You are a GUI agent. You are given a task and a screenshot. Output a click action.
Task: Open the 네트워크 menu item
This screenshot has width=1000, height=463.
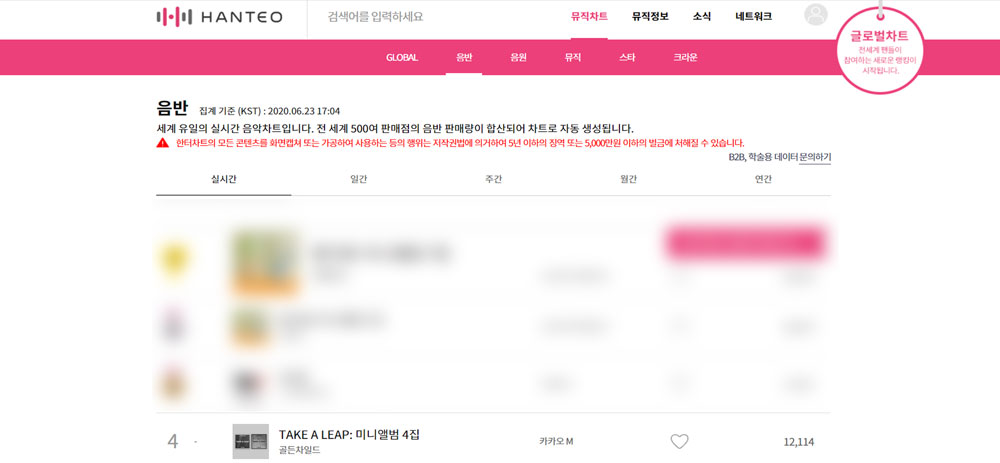753,17
